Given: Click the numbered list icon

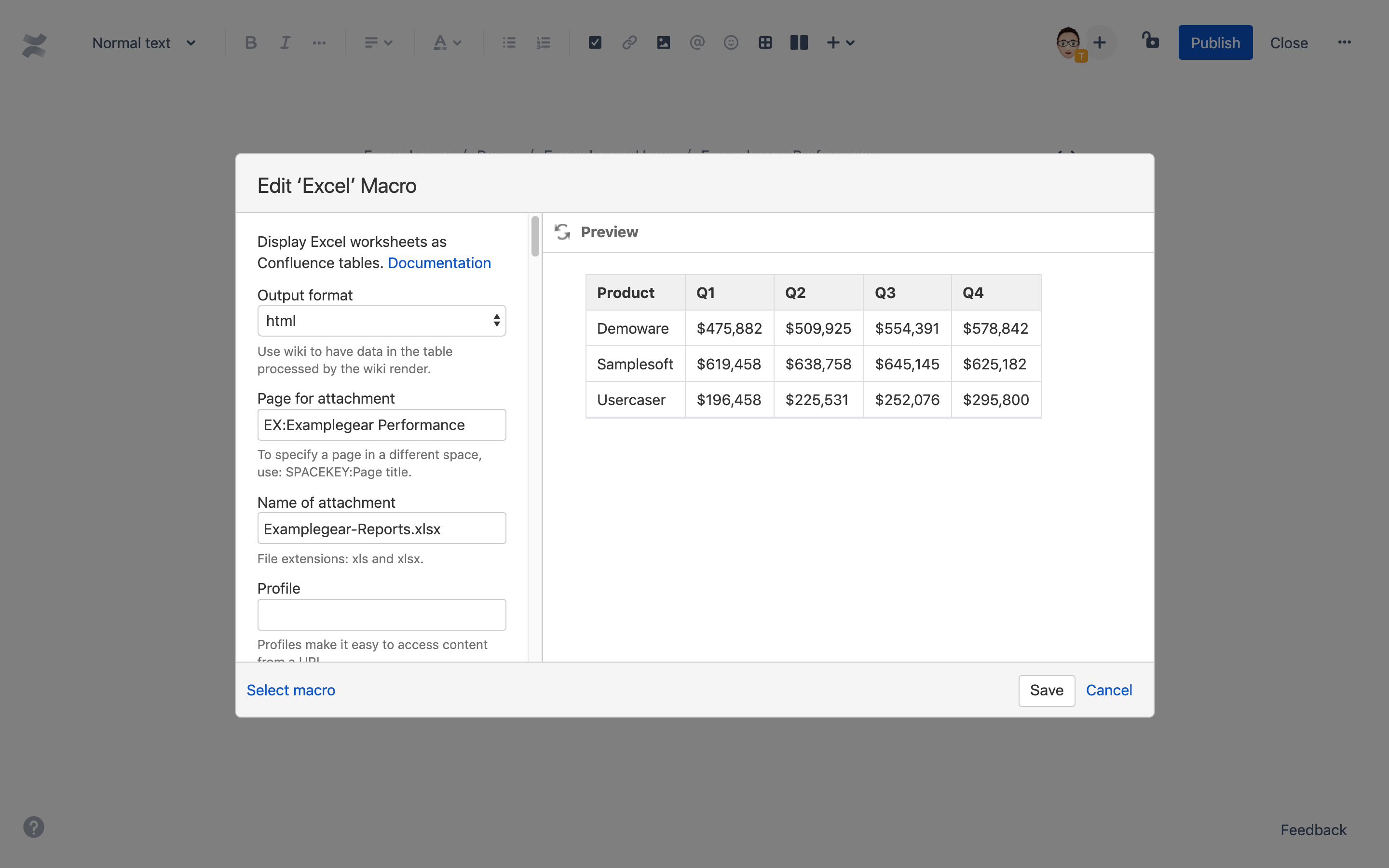Looking at the screenshot, I should pos(543,42).
